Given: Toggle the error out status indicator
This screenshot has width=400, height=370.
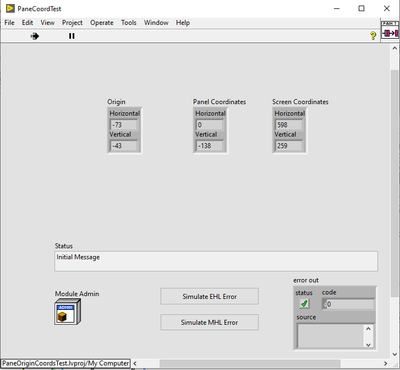Looking at the screenshot, I should click(304, 304).
